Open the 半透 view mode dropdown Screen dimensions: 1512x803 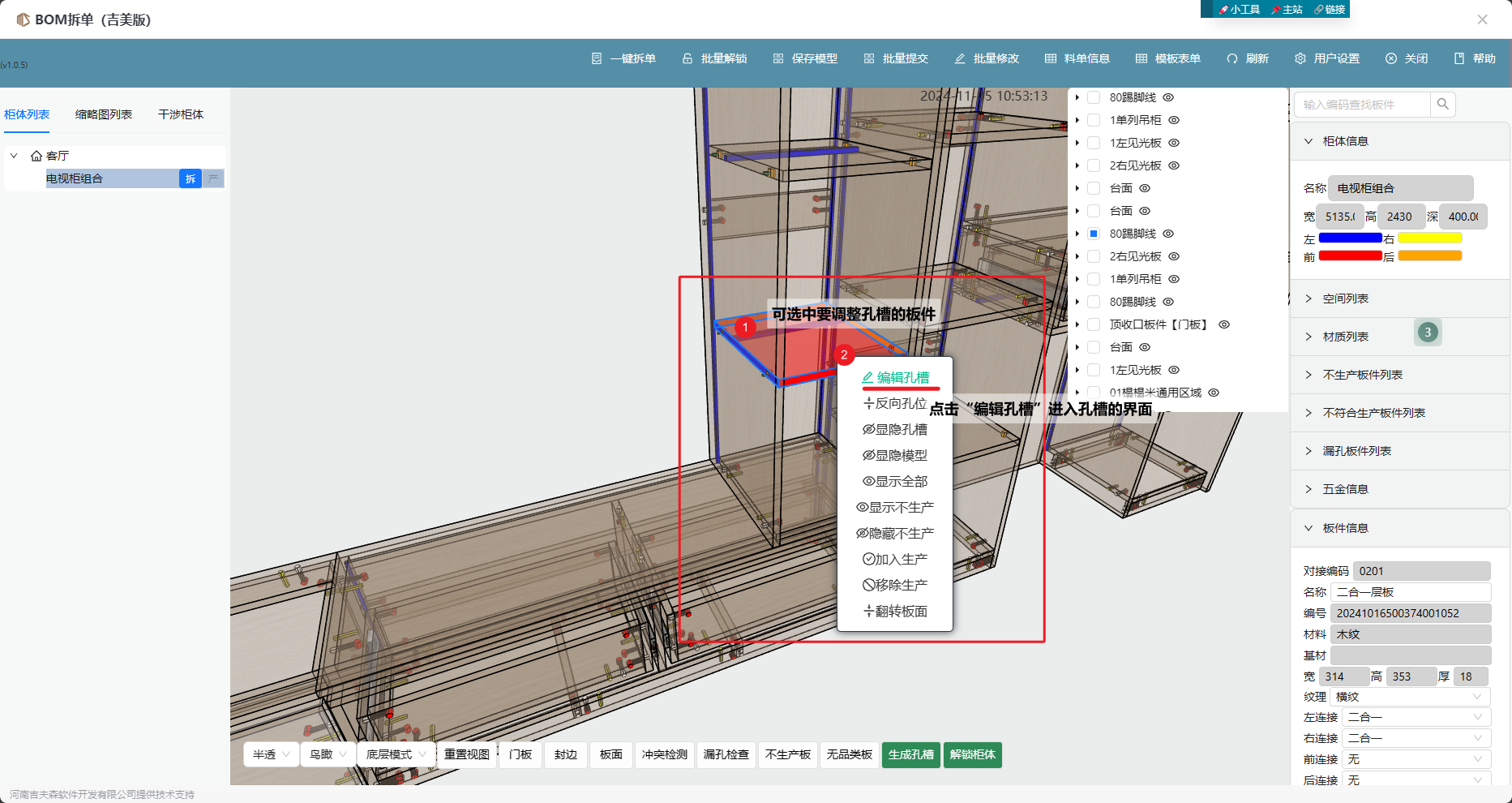(x=271, y=754)
